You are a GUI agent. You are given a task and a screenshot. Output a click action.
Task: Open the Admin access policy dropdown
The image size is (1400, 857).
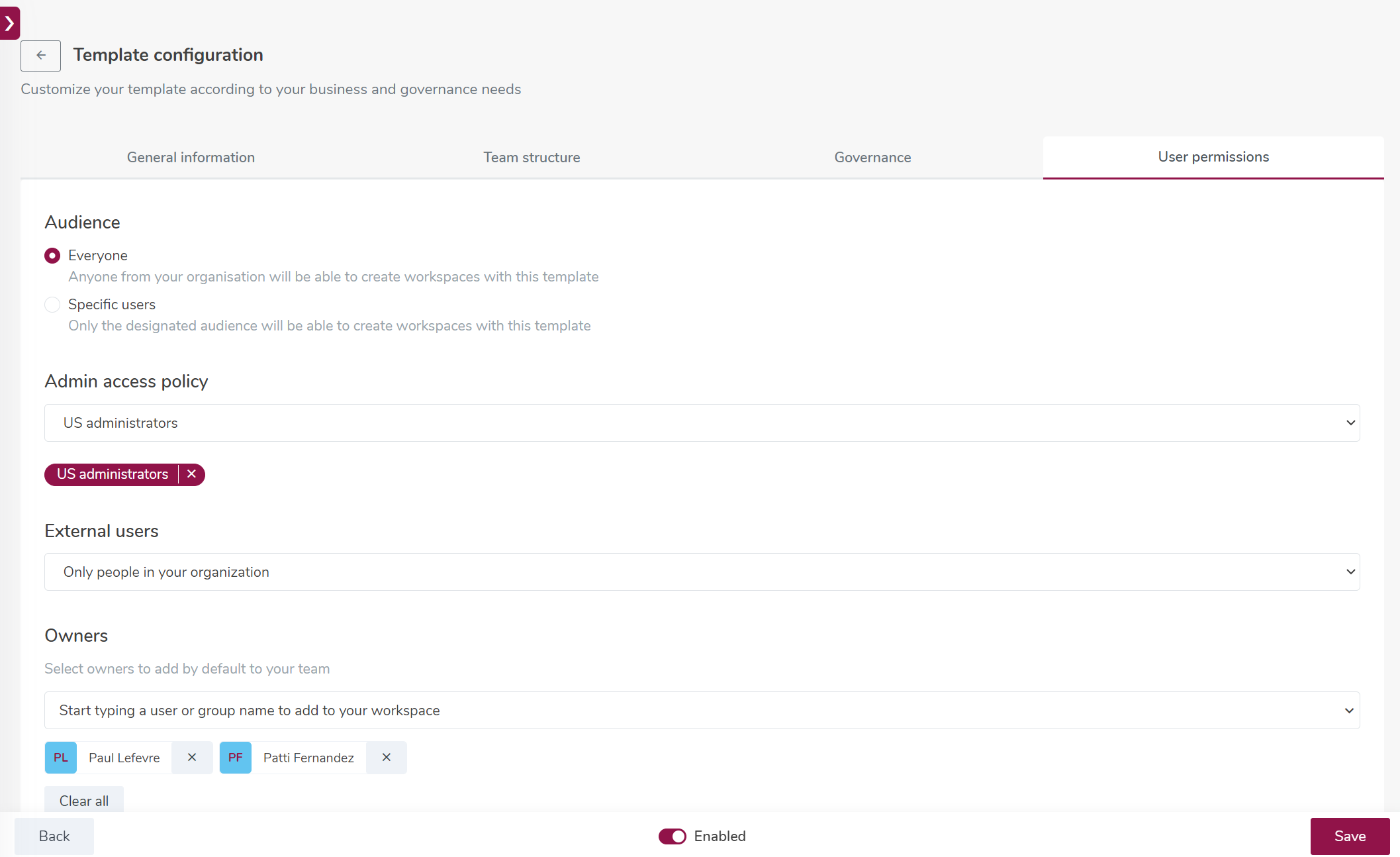point(702,423)
